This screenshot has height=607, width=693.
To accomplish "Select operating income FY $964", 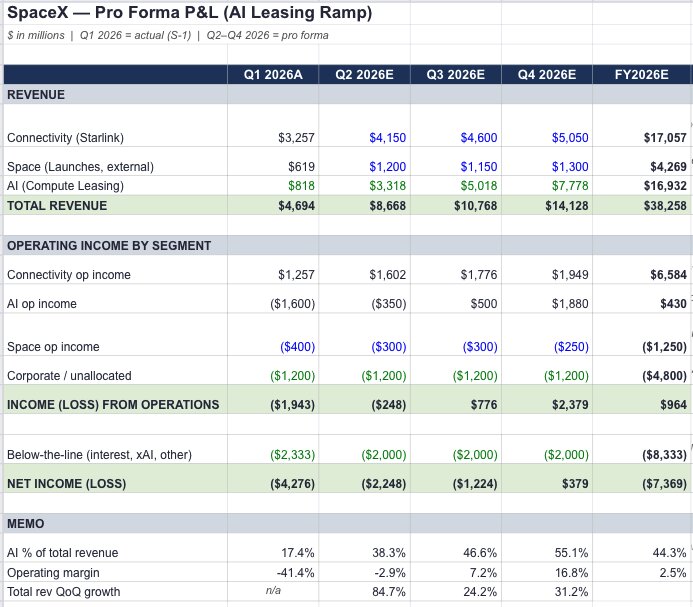I will pyautogui.click(x=674, y=405).
